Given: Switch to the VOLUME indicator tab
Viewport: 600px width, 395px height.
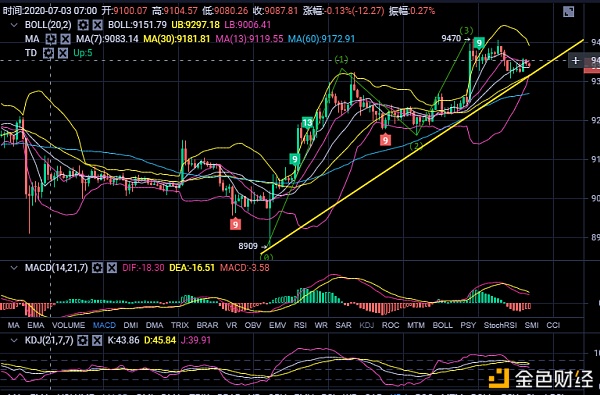Looking at the screenshot, I should click(x=68, y=325).
